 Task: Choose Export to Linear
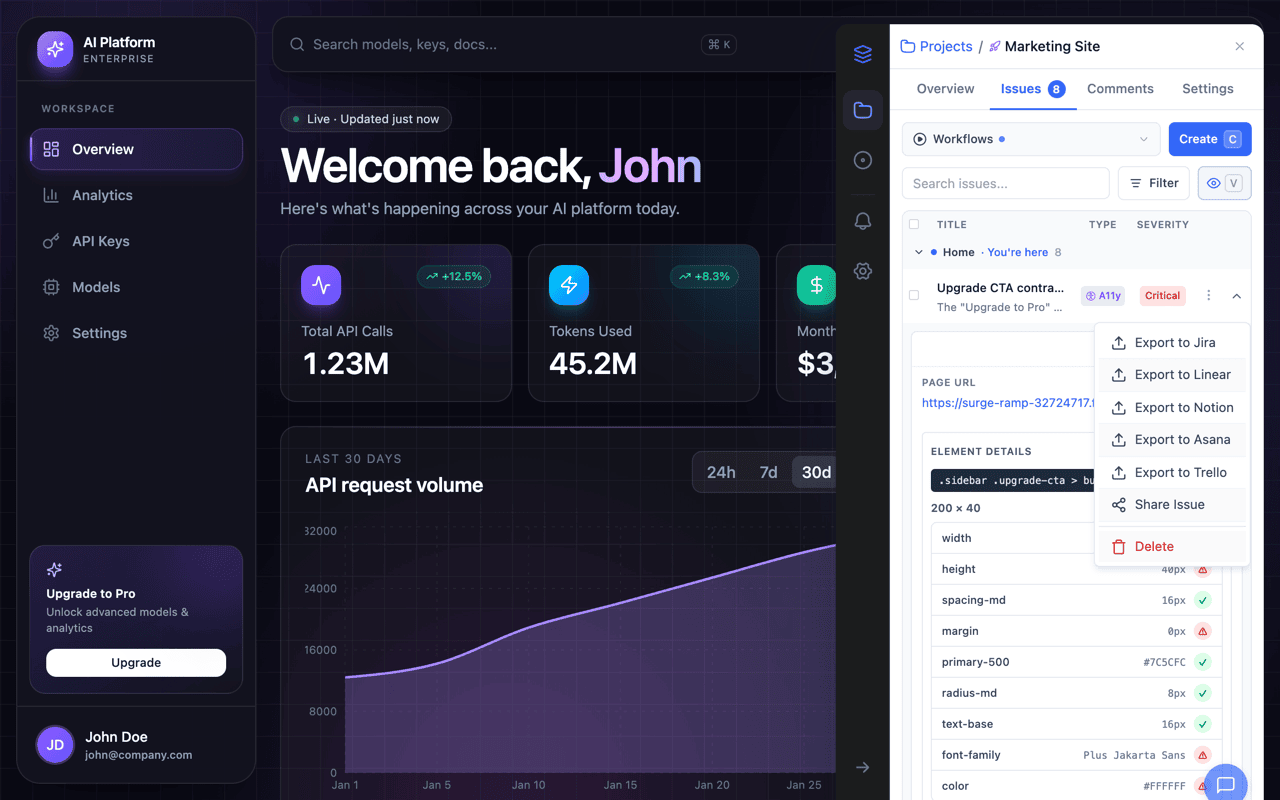point(1172,375)
